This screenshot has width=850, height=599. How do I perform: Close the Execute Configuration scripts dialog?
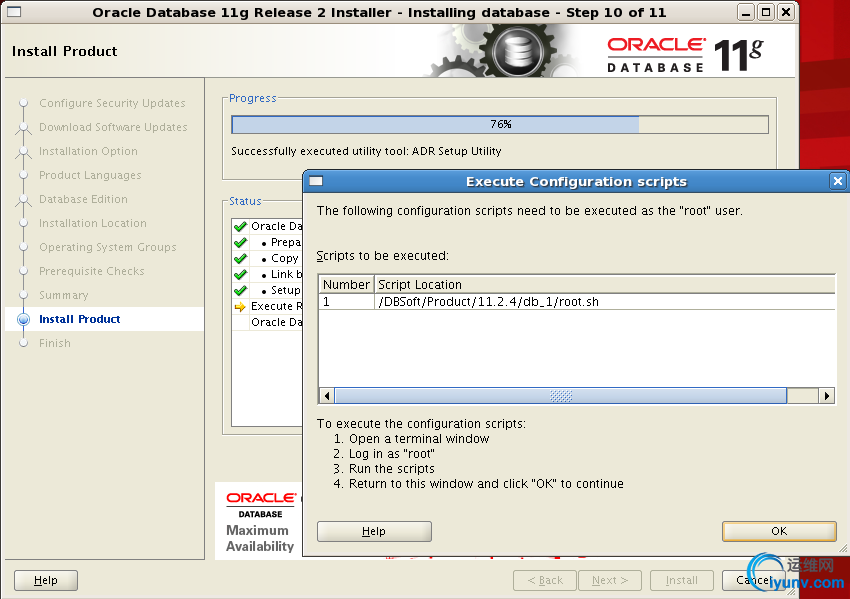point(838,181)
